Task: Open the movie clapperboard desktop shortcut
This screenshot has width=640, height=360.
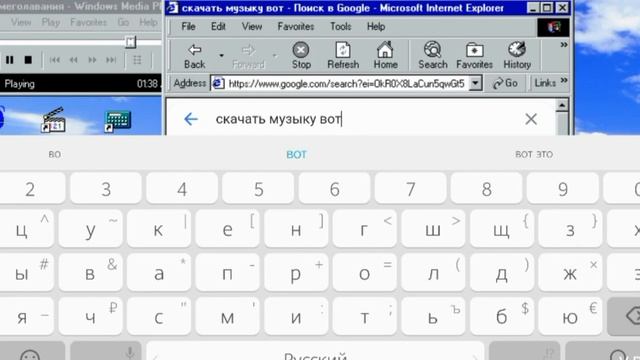Action: [53, 120]
